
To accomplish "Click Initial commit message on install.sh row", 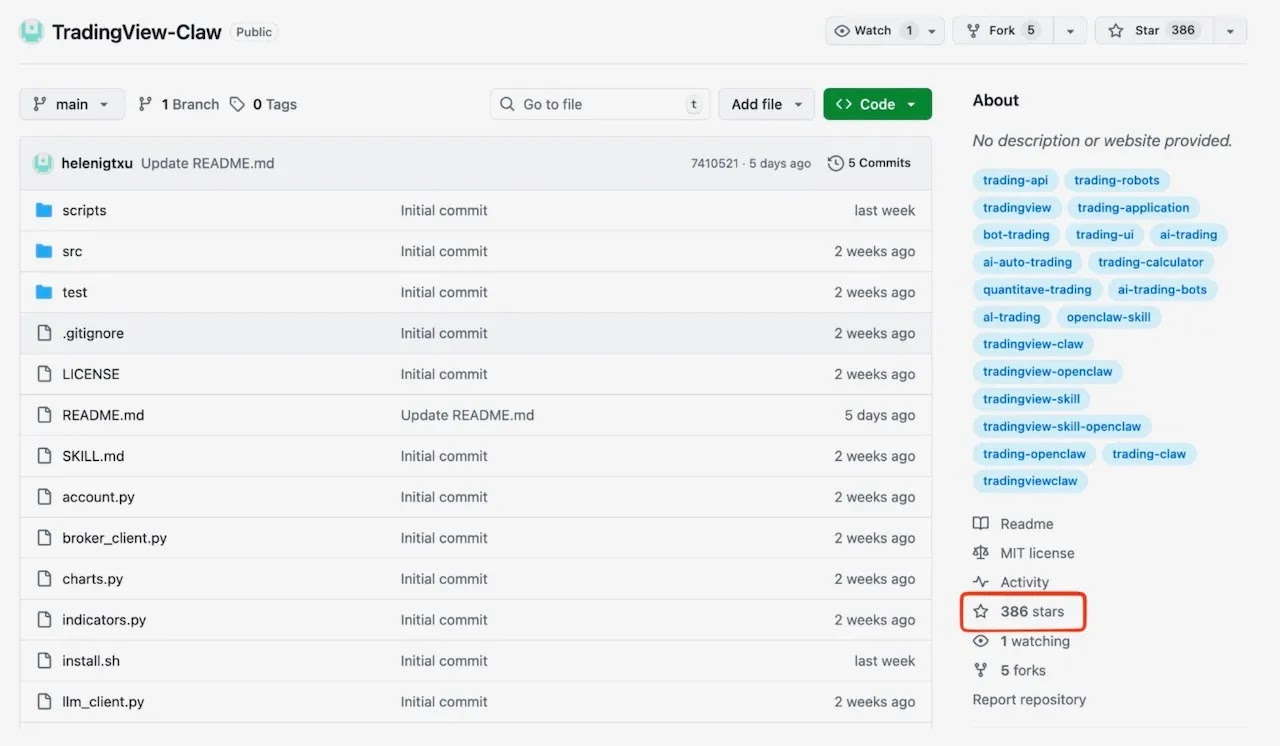I will 444,661.
